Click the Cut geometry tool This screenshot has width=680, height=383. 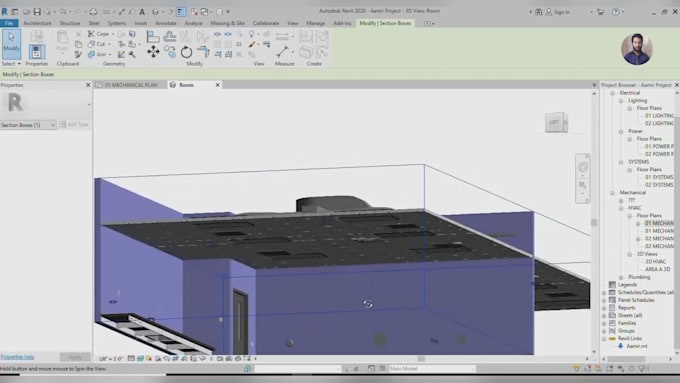pos(97,44)
